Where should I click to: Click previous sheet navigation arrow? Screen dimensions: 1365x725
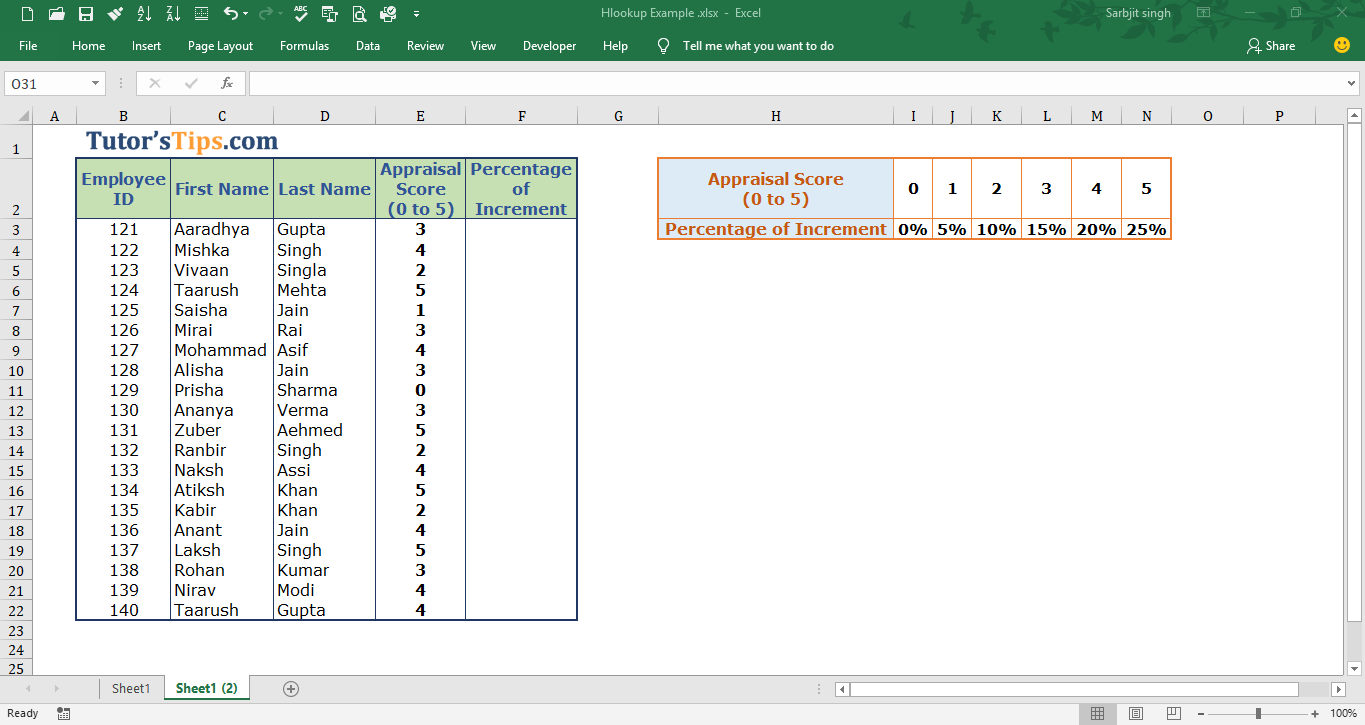click(x=27, y=688)
